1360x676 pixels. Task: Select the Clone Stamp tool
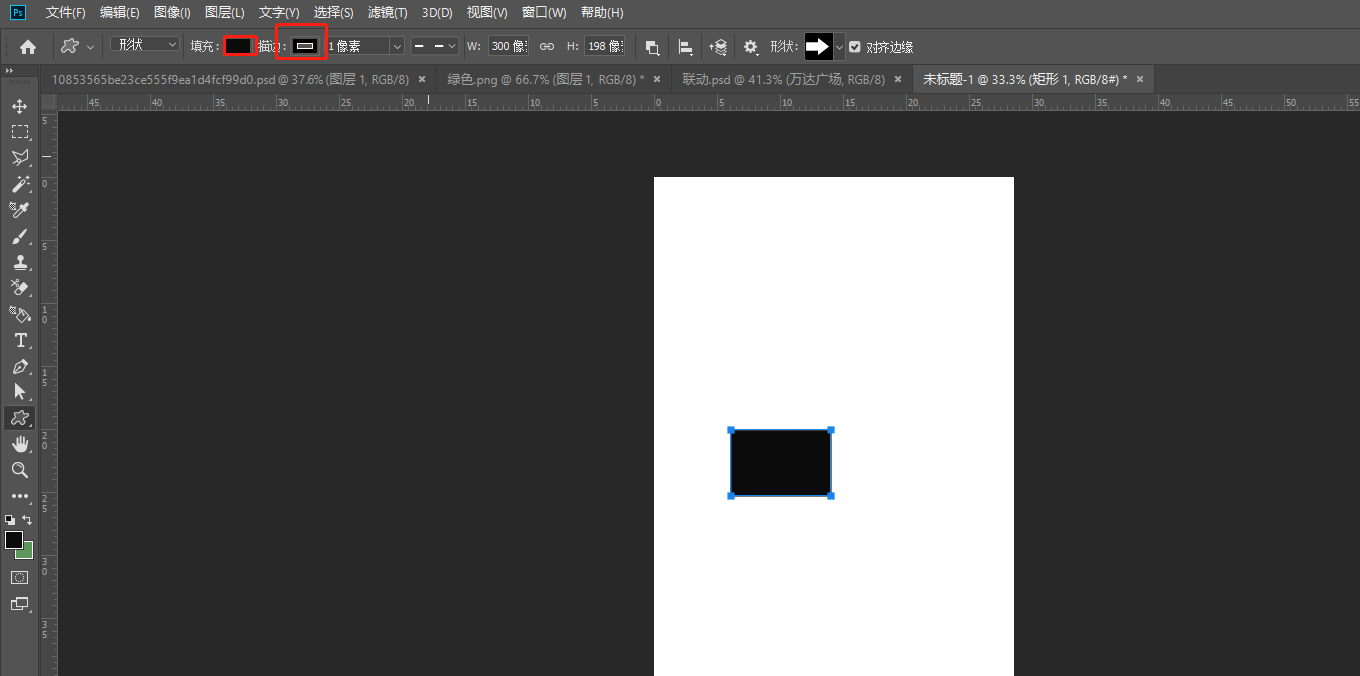(20, 262)
